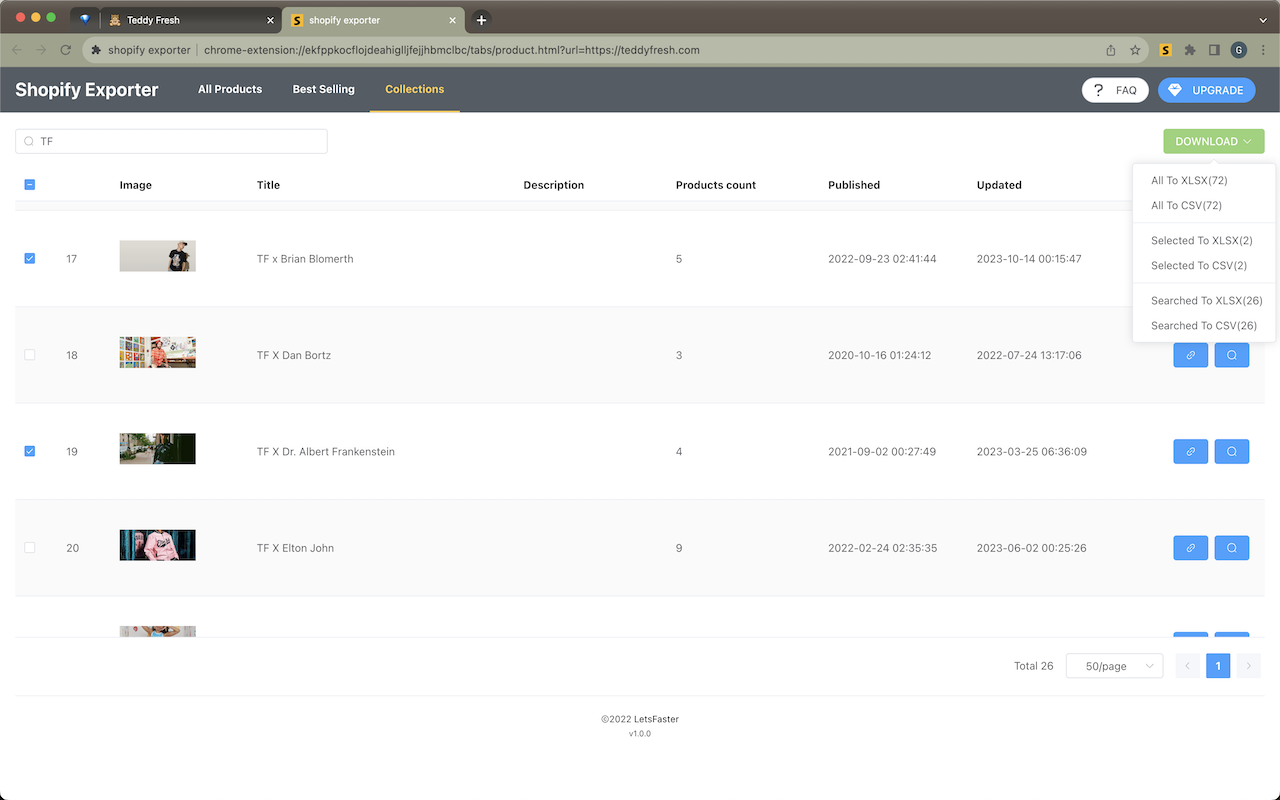This screenshot has width=1280, height=800.
Task: Click the link icon for TF X Elton John
Action: click(1190, 548)
